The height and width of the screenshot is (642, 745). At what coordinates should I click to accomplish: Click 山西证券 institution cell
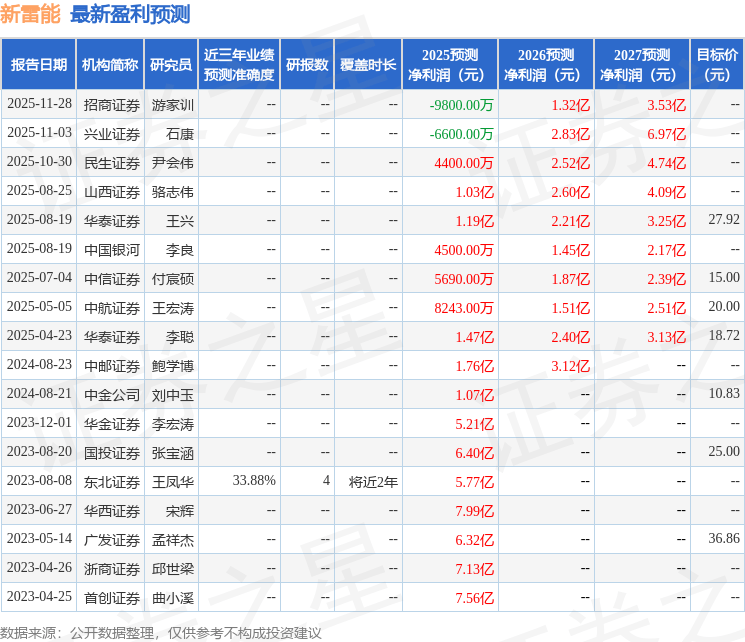[112, 192]
